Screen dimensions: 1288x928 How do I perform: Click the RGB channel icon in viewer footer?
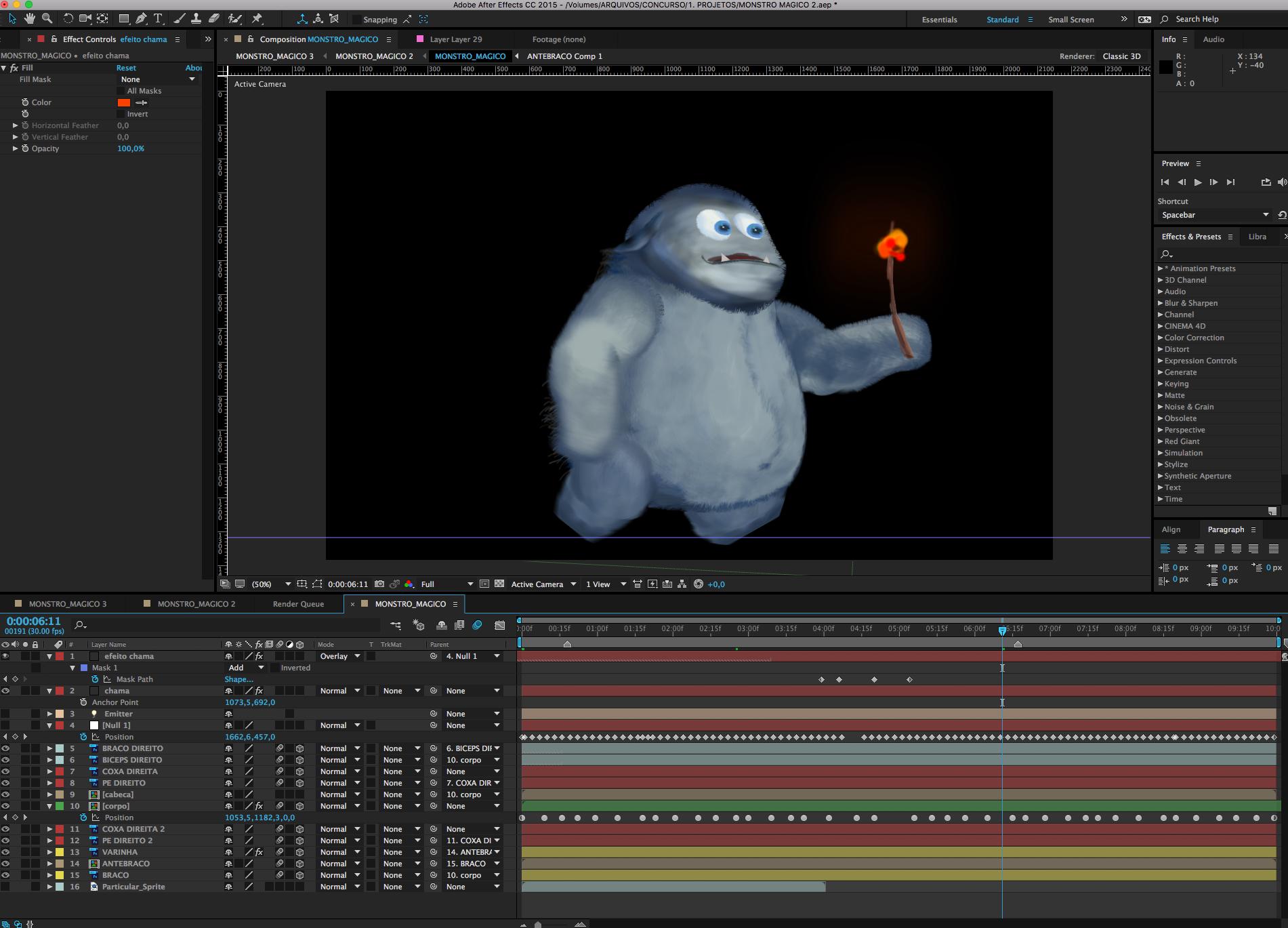pos(409,584)
